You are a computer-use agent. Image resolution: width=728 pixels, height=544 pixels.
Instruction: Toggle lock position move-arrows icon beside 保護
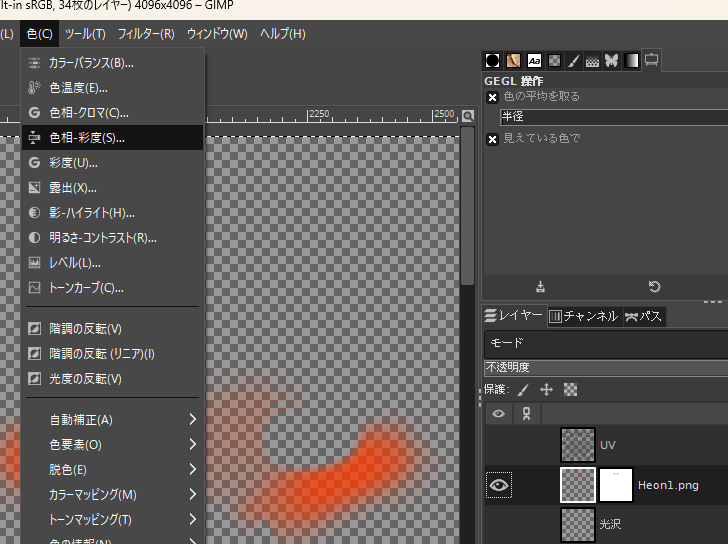pos(546,389)
